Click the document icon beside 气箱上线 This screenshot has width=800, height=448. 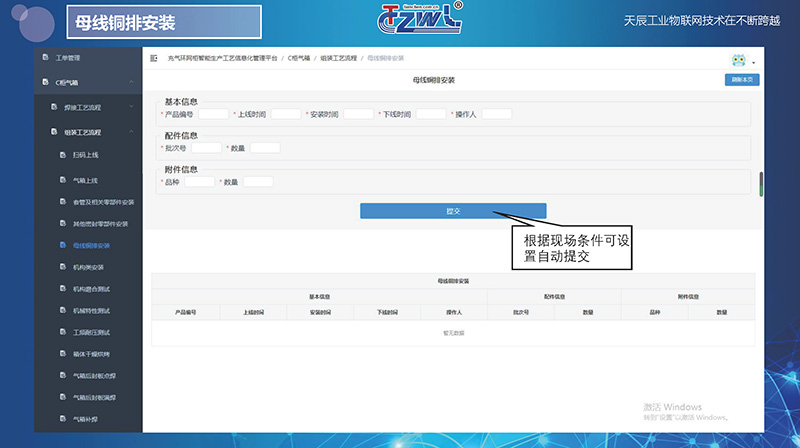click(x=63, y=180)
